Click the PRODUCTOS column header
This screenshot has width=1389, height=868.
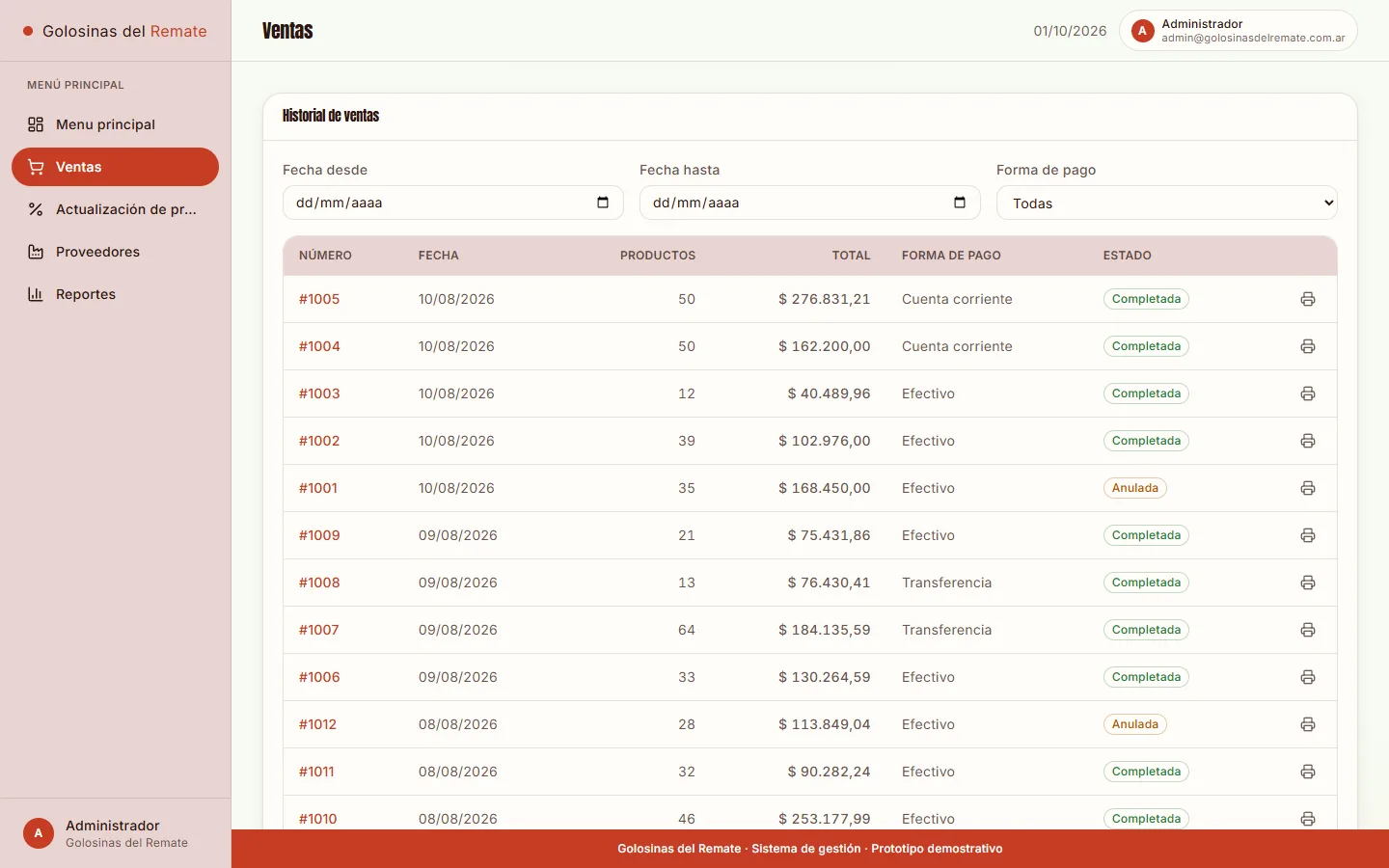658,256
